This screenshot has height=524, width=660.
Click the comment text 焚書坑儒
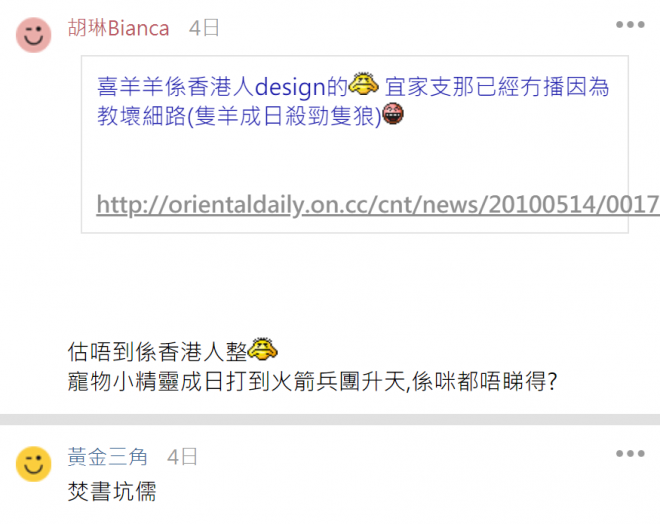[112, 491]
